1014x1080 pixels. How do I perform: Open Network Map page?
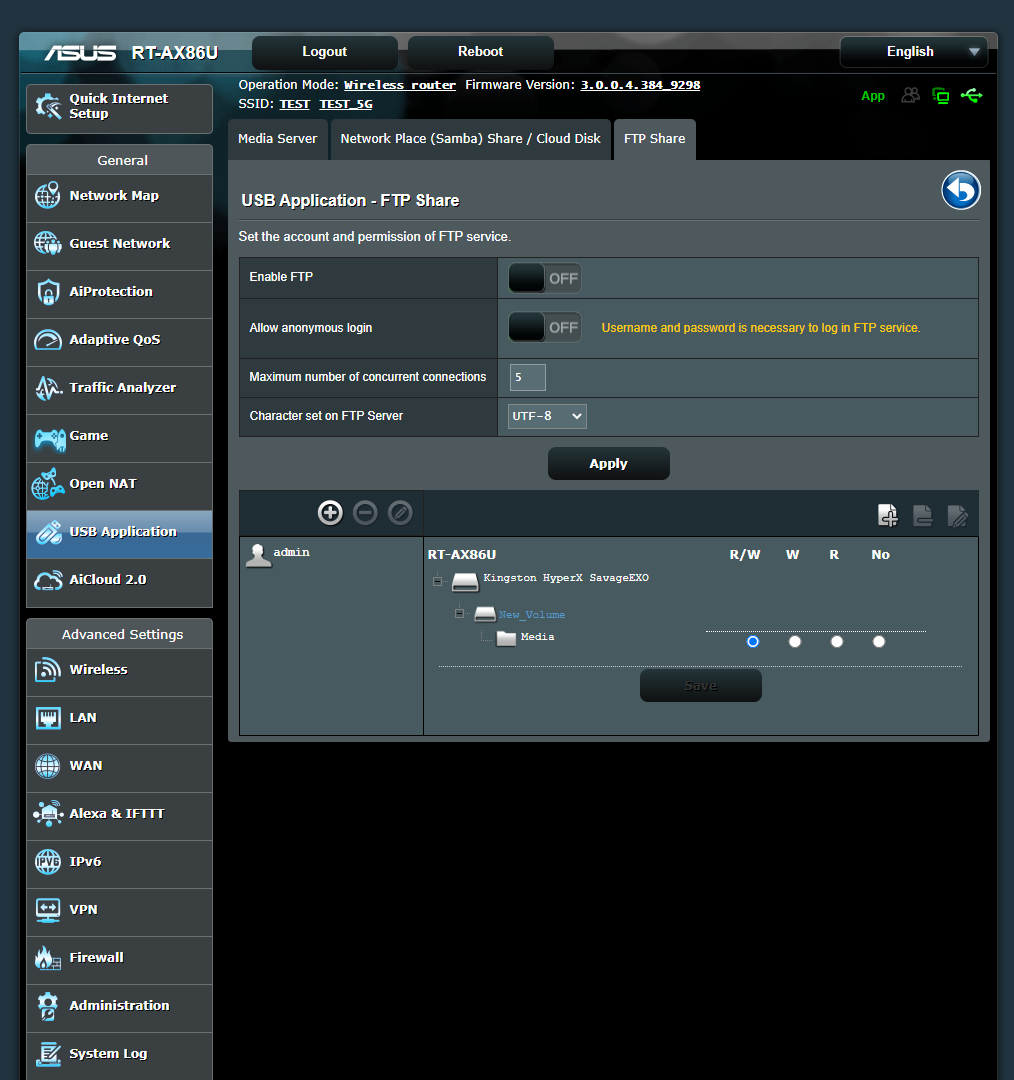119,198
